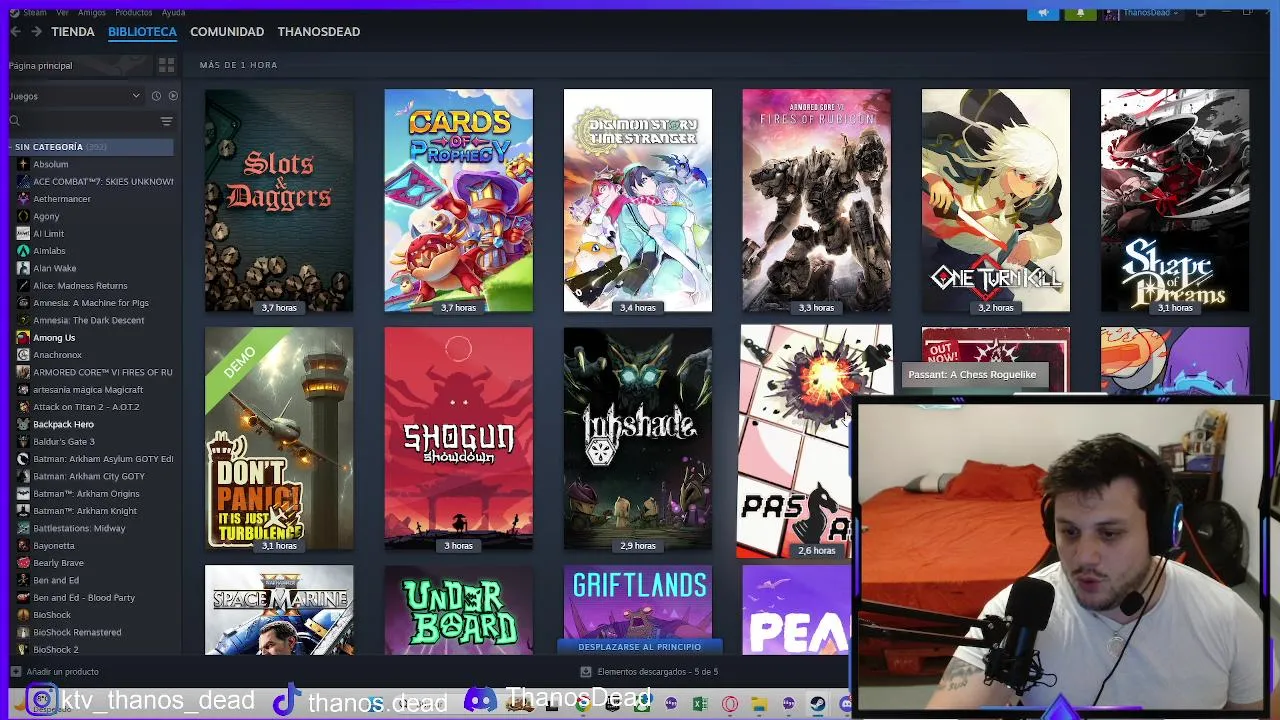Open the Slots & Daggers game cover
The height and width of the screenshot is (720, 1280).
tap(279, 200)
